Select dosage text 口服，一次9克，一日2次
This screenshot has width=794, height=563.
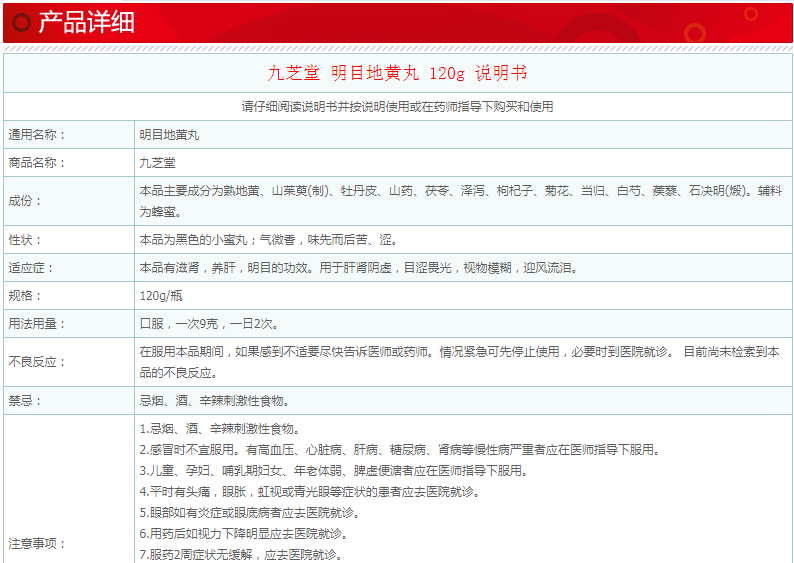click(209, 323)
